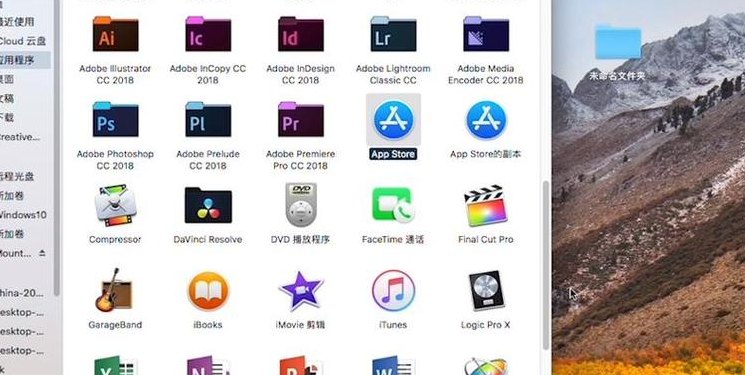
Task: Click the sidebar's vertical scrollbar
Action: 57,147
